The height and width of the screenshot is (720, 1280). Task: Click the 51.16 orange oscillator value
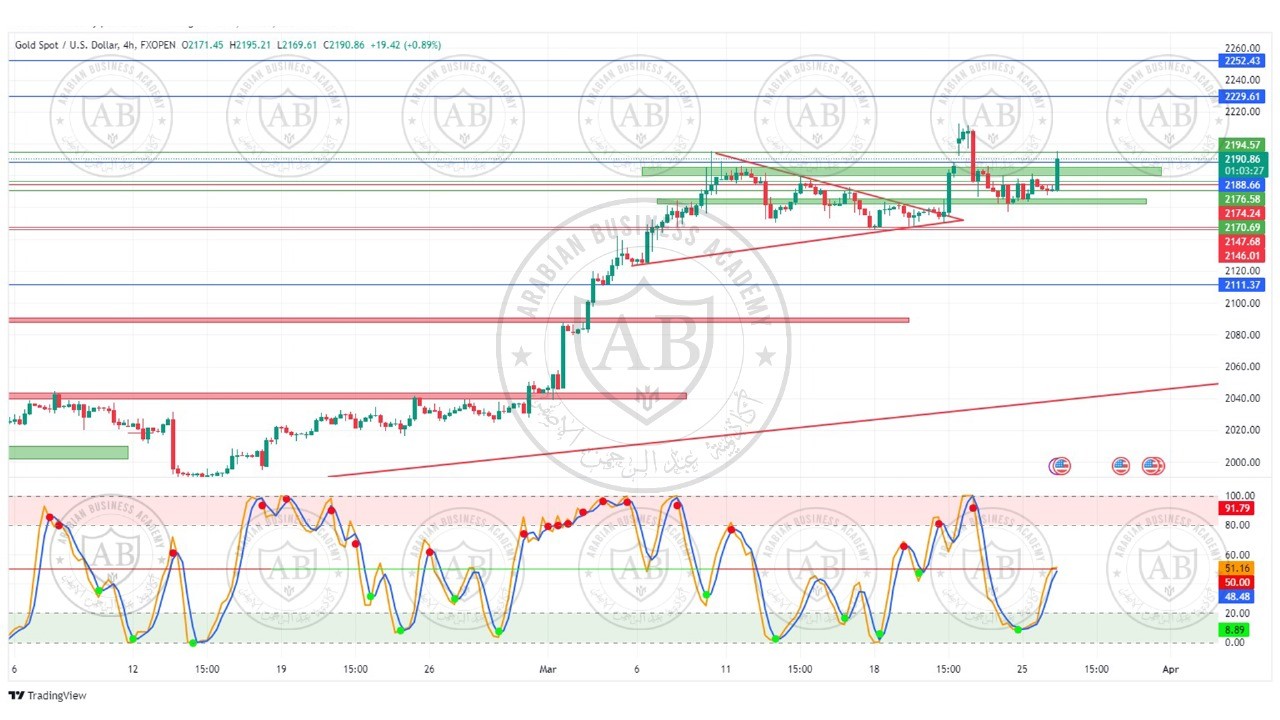tap(1235, 568)
